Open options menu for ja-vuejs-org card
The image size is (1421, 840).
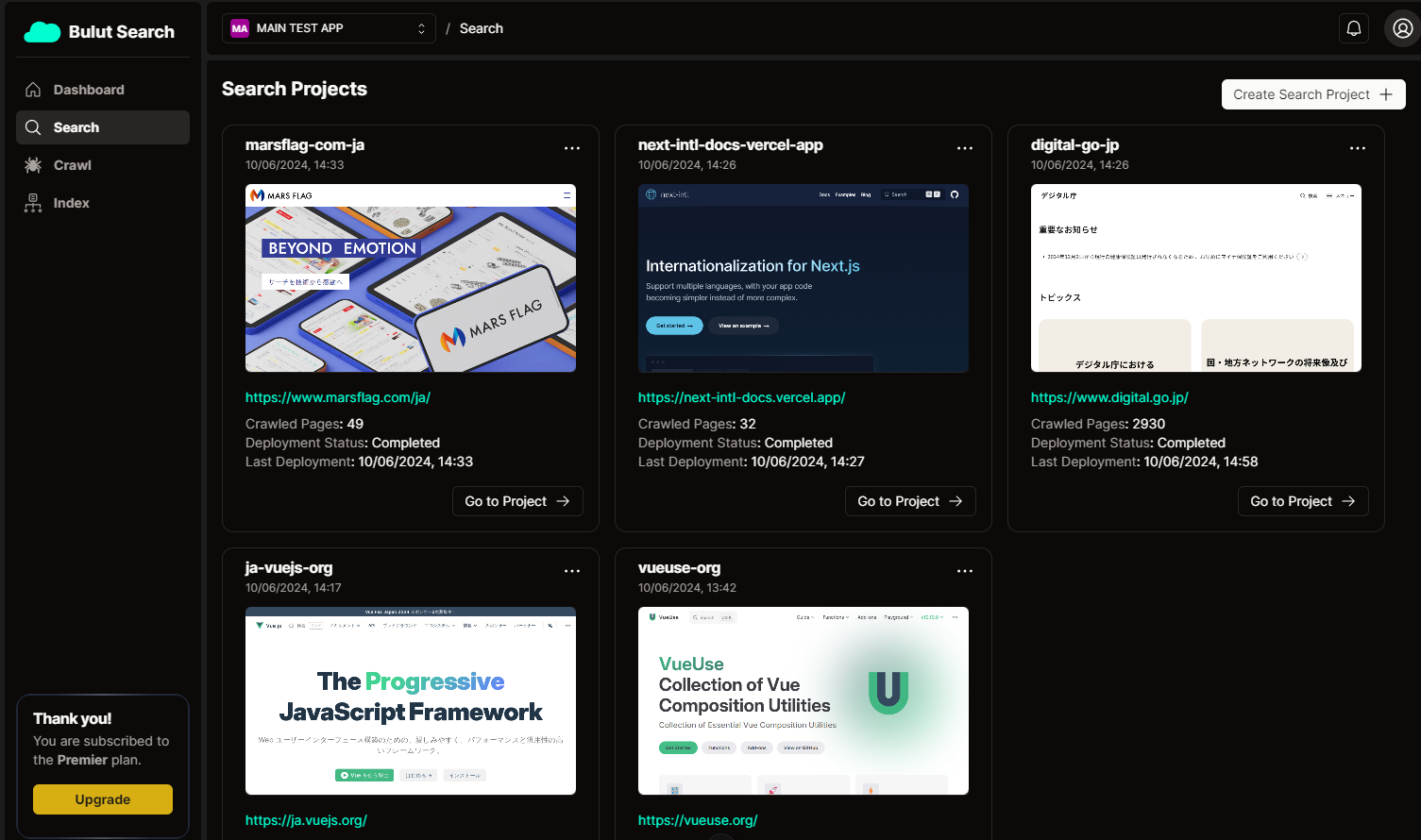point(572,571)
